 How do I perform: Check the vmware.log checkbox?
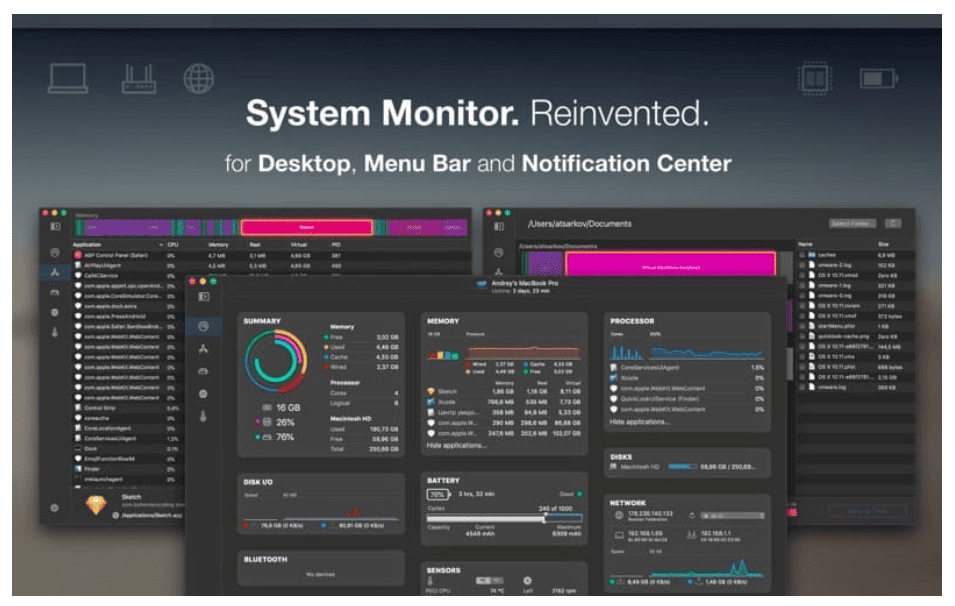pos(802,387)
